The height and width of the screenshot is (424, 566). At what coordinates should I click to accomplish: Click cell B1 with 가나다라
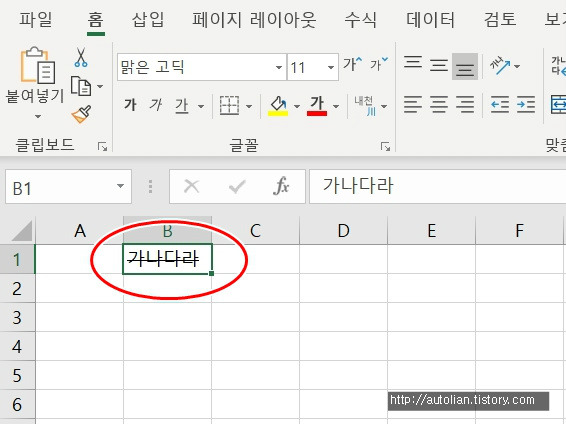click(167, 259)
